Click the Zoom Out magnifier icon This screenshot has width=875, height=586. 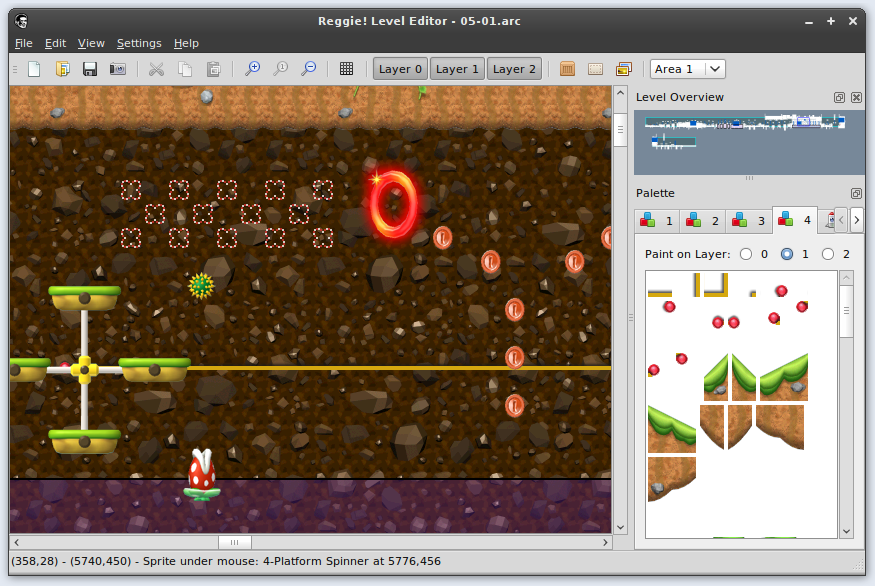point(309,69)
